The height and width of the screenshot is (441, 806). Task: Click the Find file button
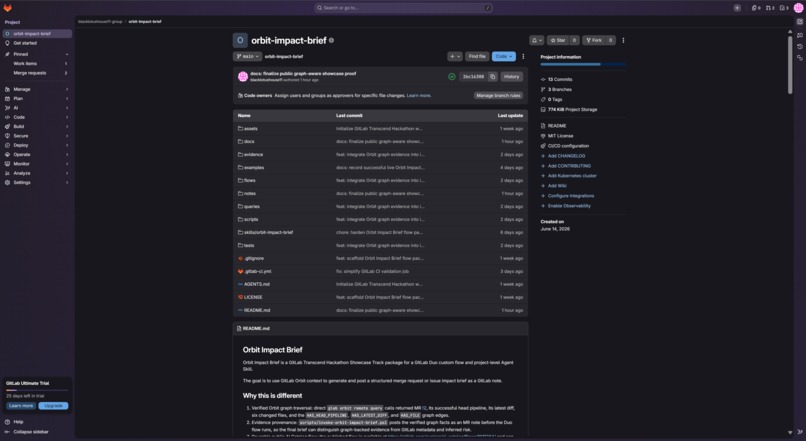click(x=477, y=57)
